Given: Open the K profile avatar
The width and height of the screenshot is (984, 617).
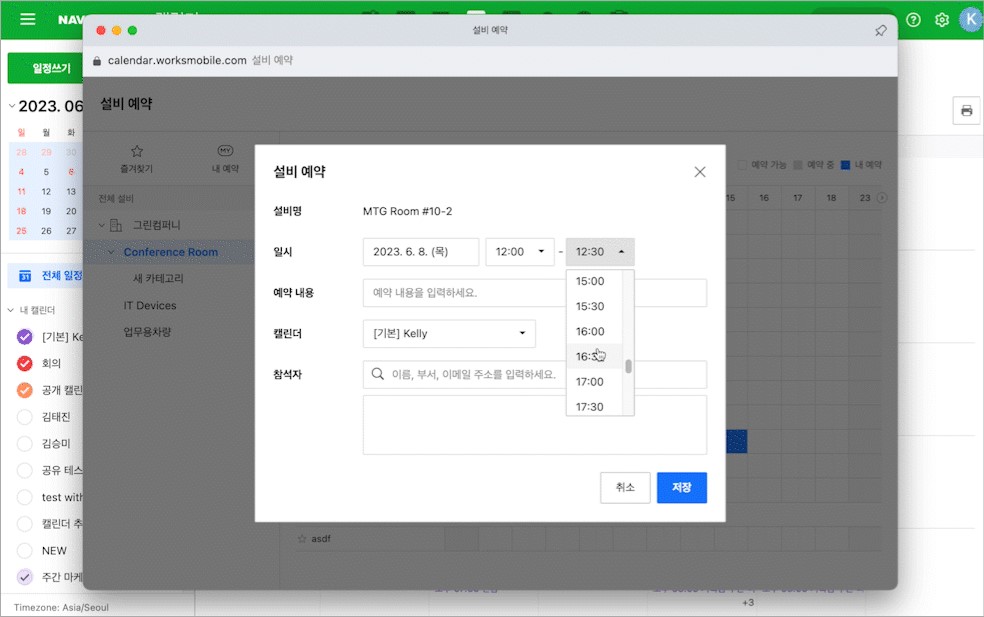Looking at the screenshot, I should coord(970,19).
